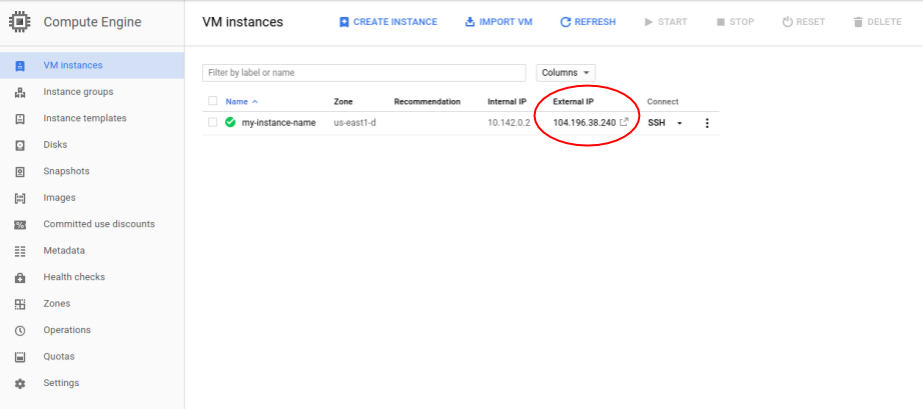Click the Import VM download icon
The width and height of the screenshot is (923, 409).
(470, 22)
